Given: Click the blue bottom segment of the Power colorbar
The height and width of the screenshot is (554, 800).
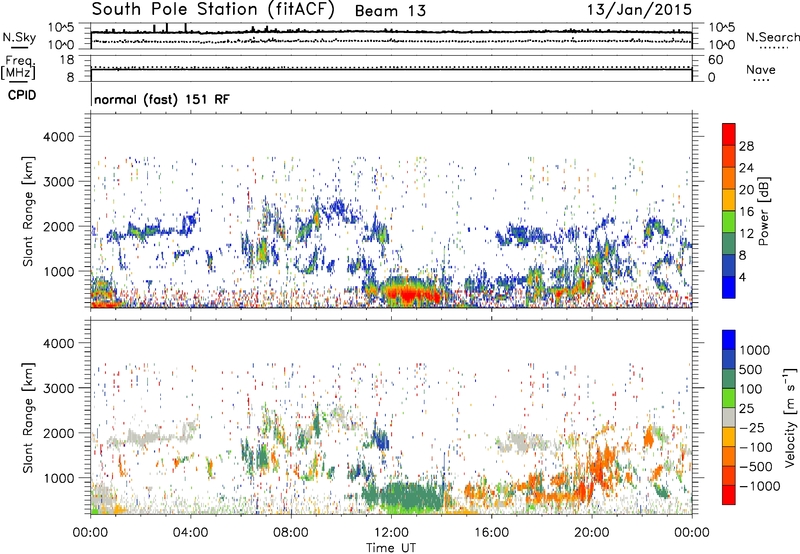Looking at the screenshot, I should tap(729, 287).
